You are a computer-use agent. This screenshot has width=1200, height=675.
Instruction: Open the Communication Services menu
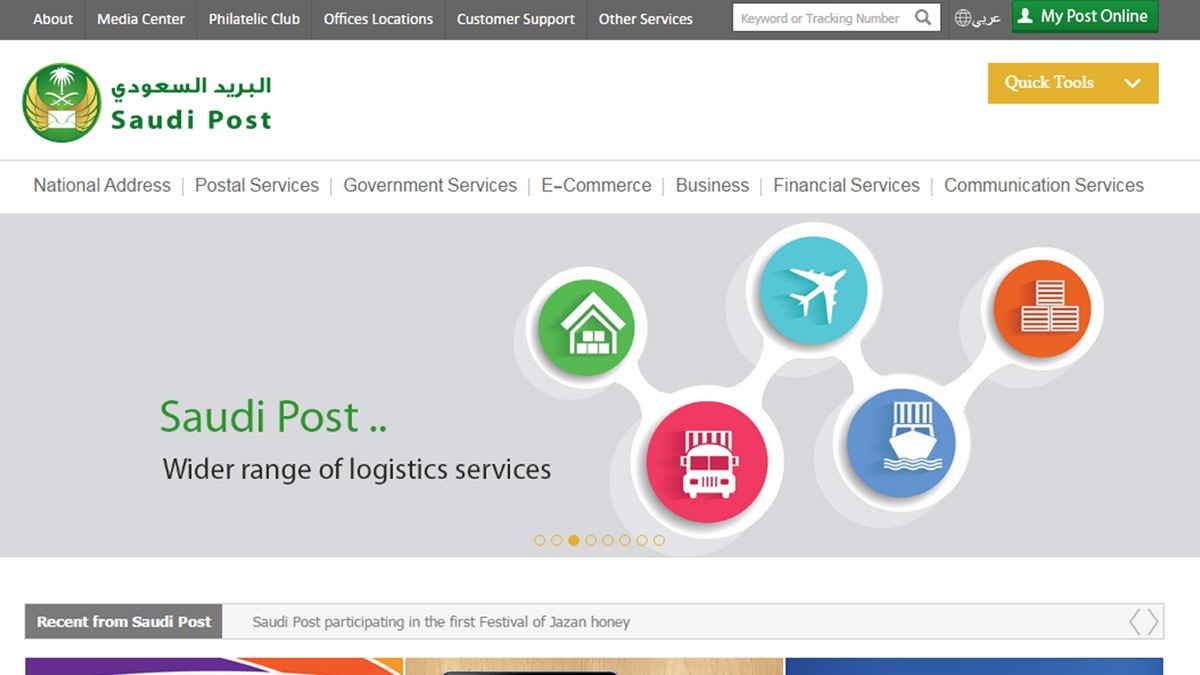point(1044,185)
